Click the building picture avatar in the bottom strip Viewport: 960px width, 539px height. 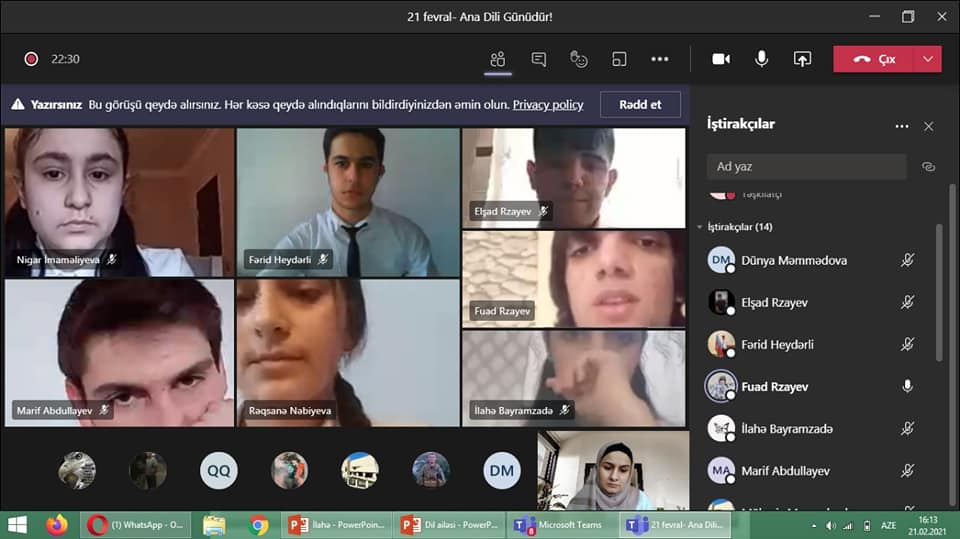(x=360, y=470)
